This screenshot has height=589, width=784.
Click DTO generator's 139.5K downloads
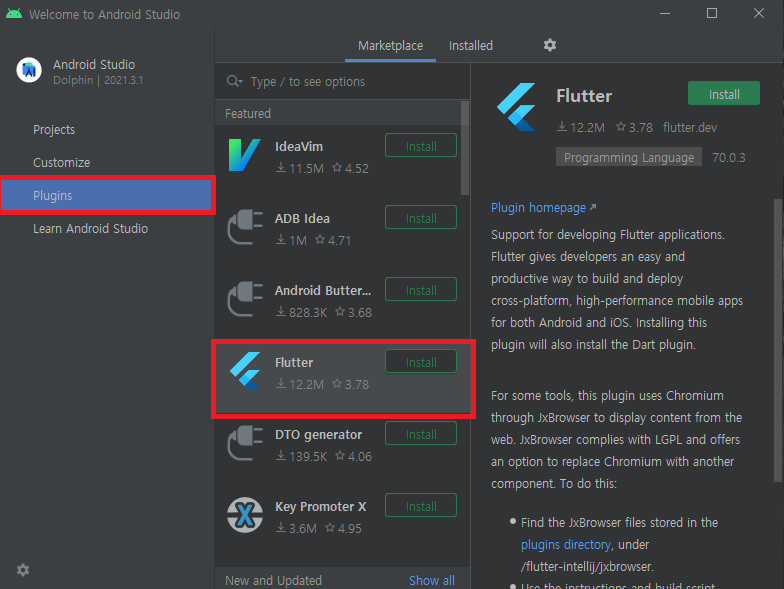[x=302, y=456]
